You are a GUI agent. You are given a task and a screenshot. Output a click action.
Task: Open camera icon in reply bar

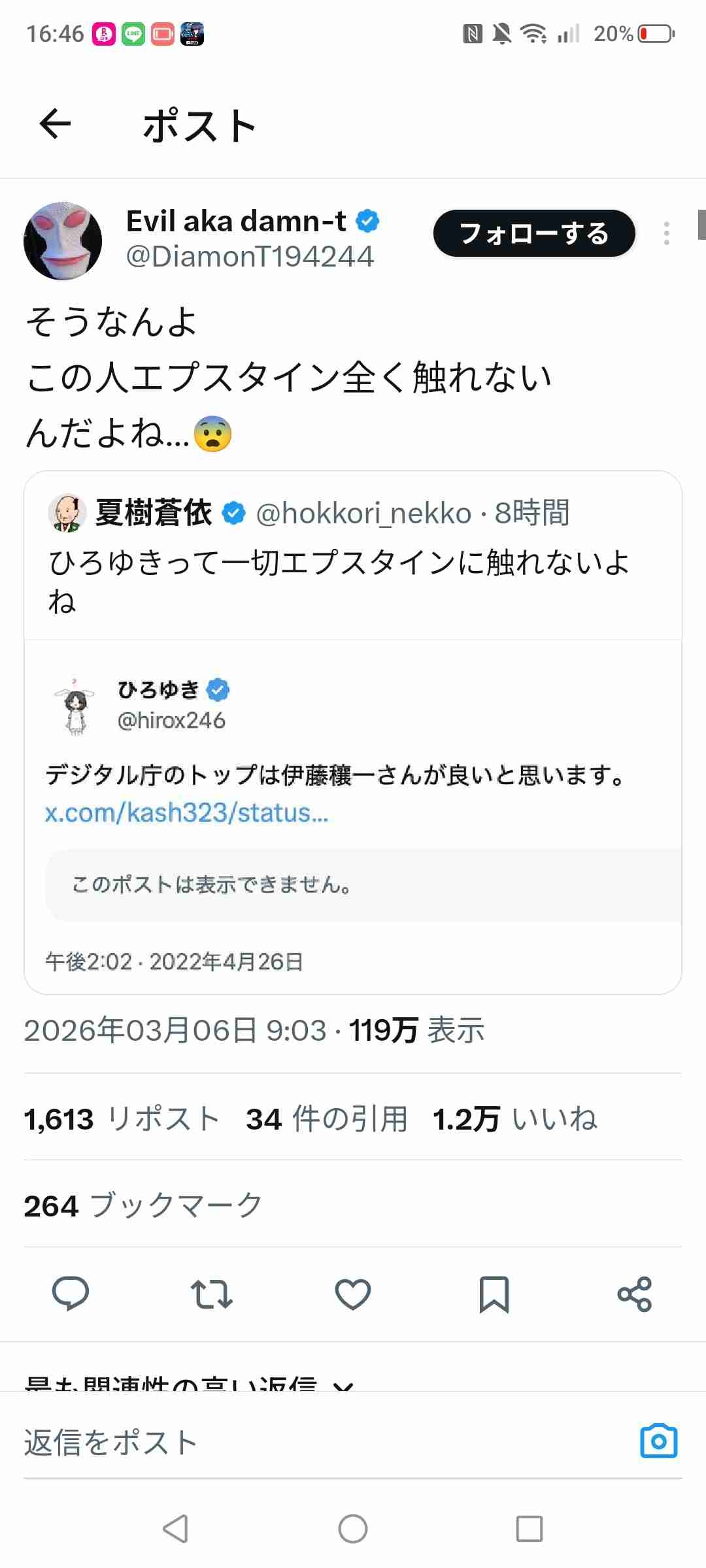click(x=658, y=1441)
